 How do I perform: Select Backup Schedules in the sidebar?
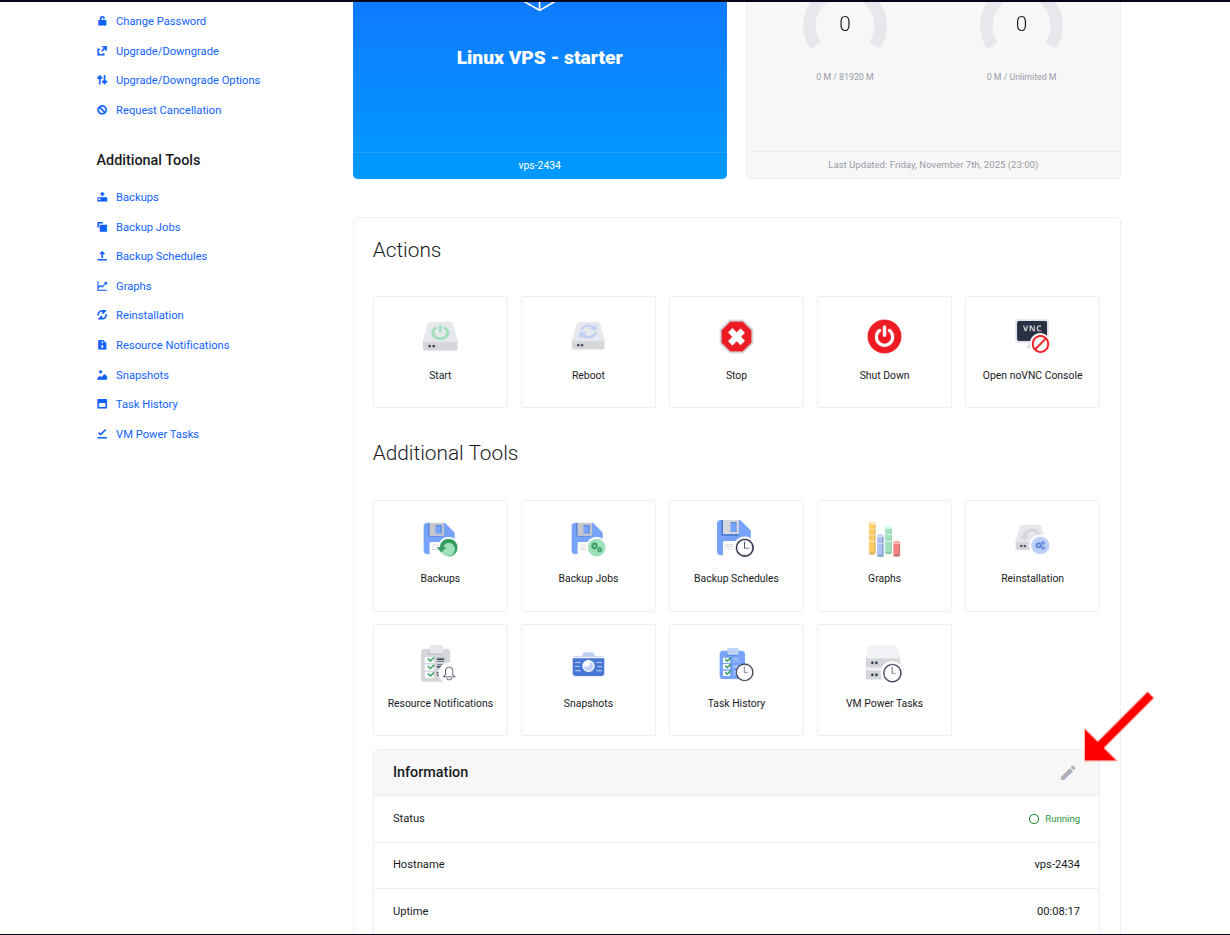(x=160, y=256)
